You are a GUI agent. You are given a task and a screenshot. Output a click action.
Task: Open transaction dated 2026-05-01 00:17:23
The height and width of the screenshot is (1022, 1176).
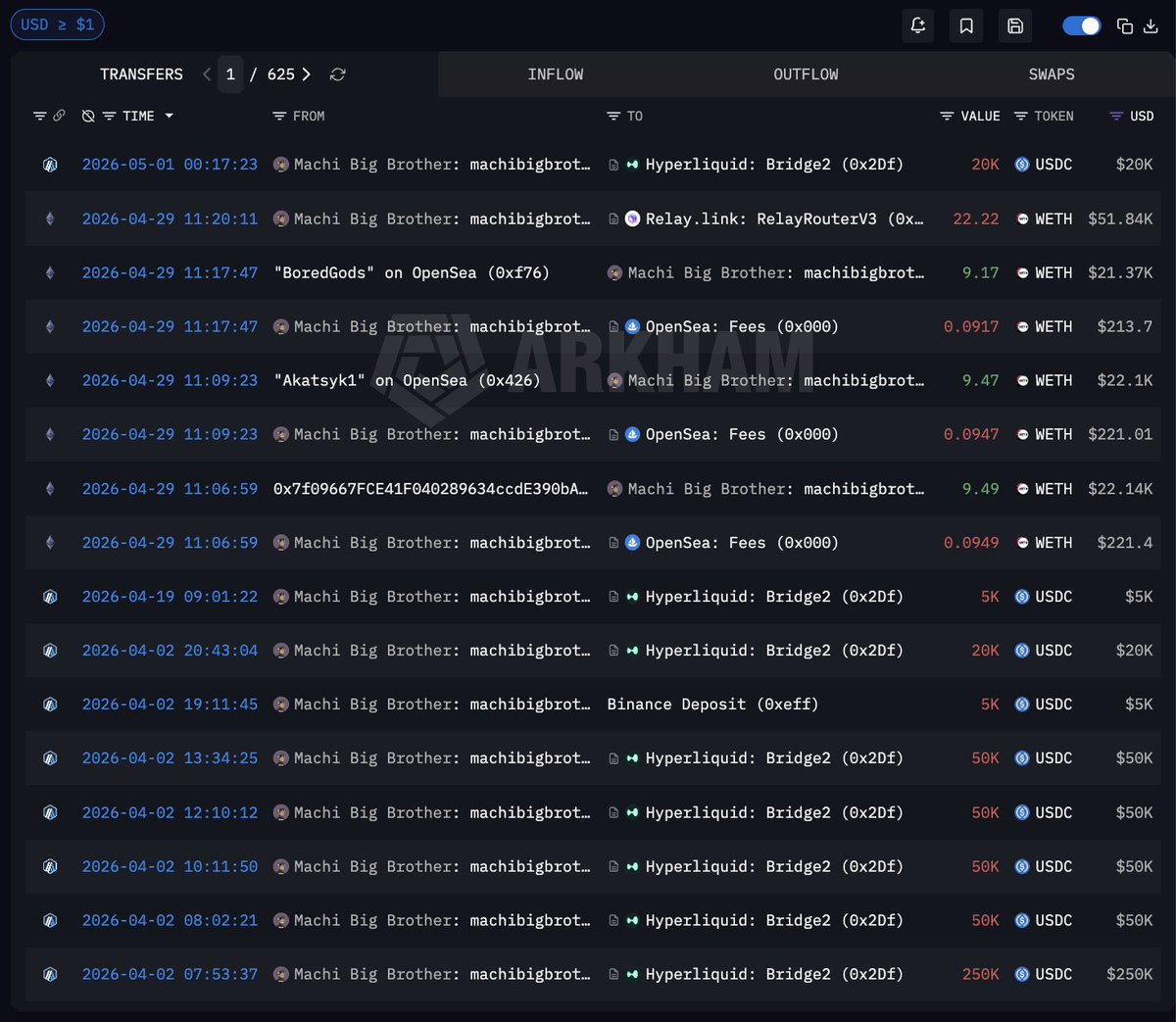(x=170, y=165)
